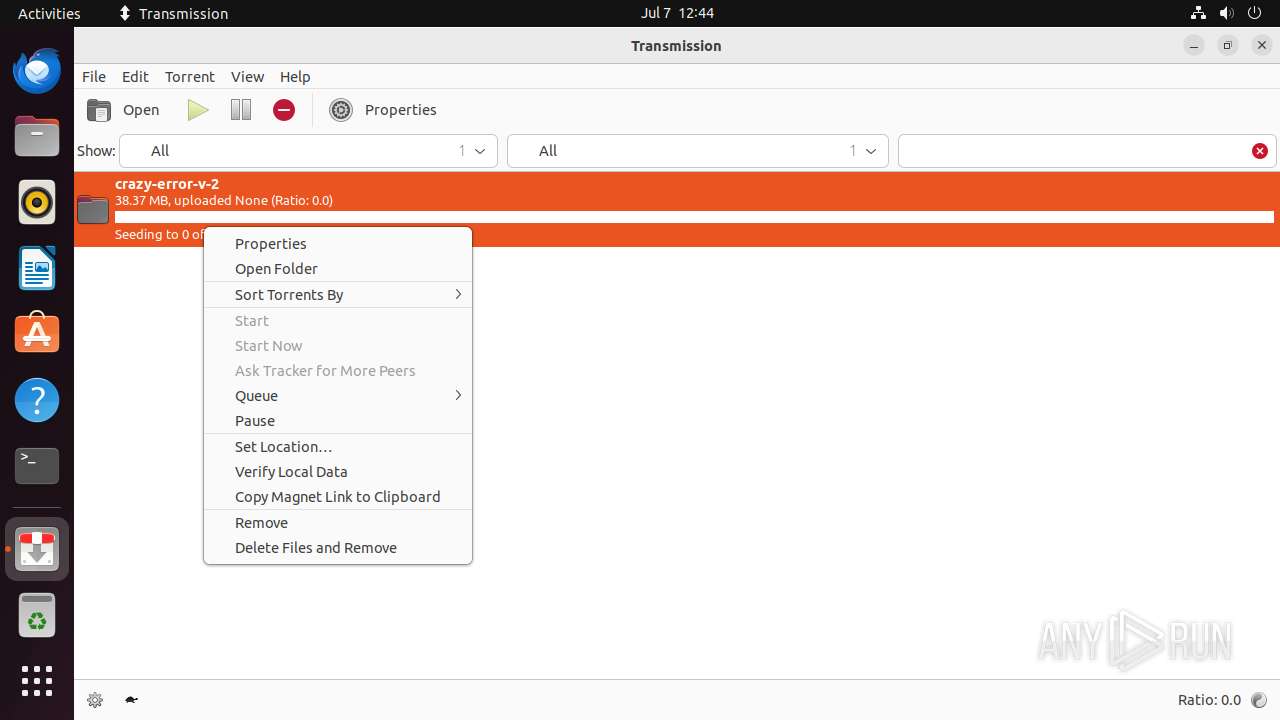The image size is (1280, 720).
Task: Choose Verify Local Data
Action: (338, 472)
